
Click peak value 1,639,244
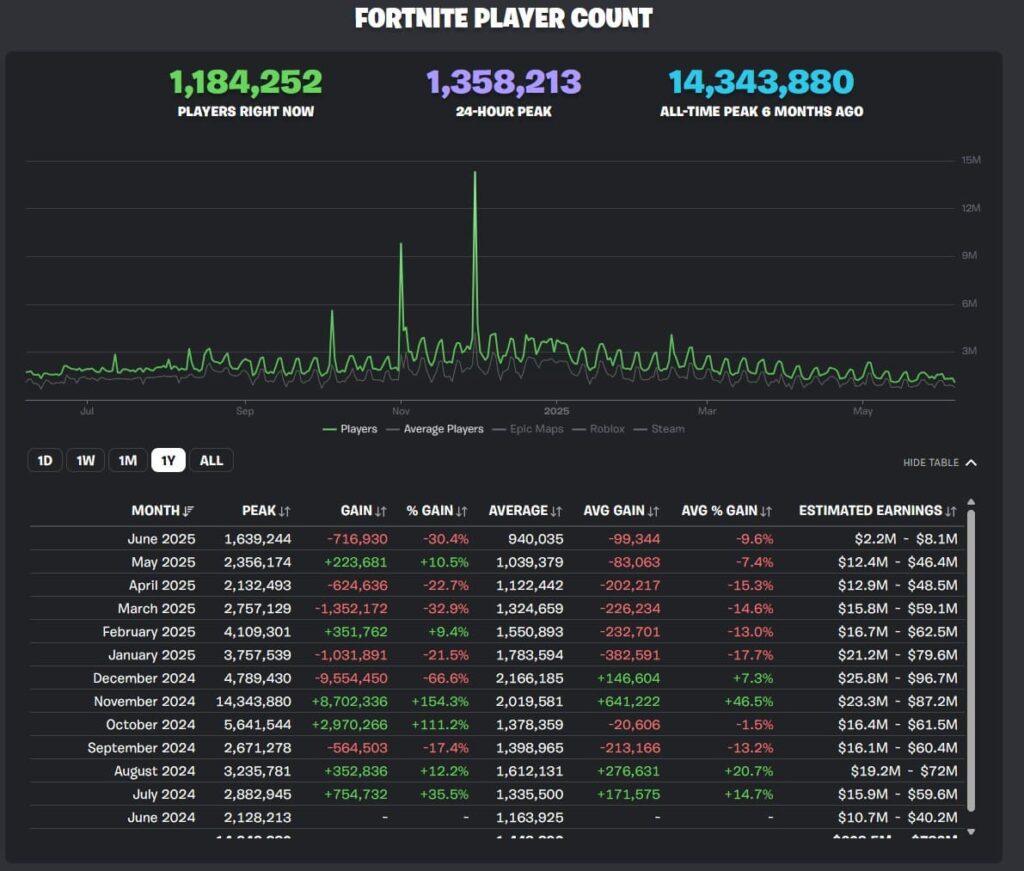pos(258,539)
